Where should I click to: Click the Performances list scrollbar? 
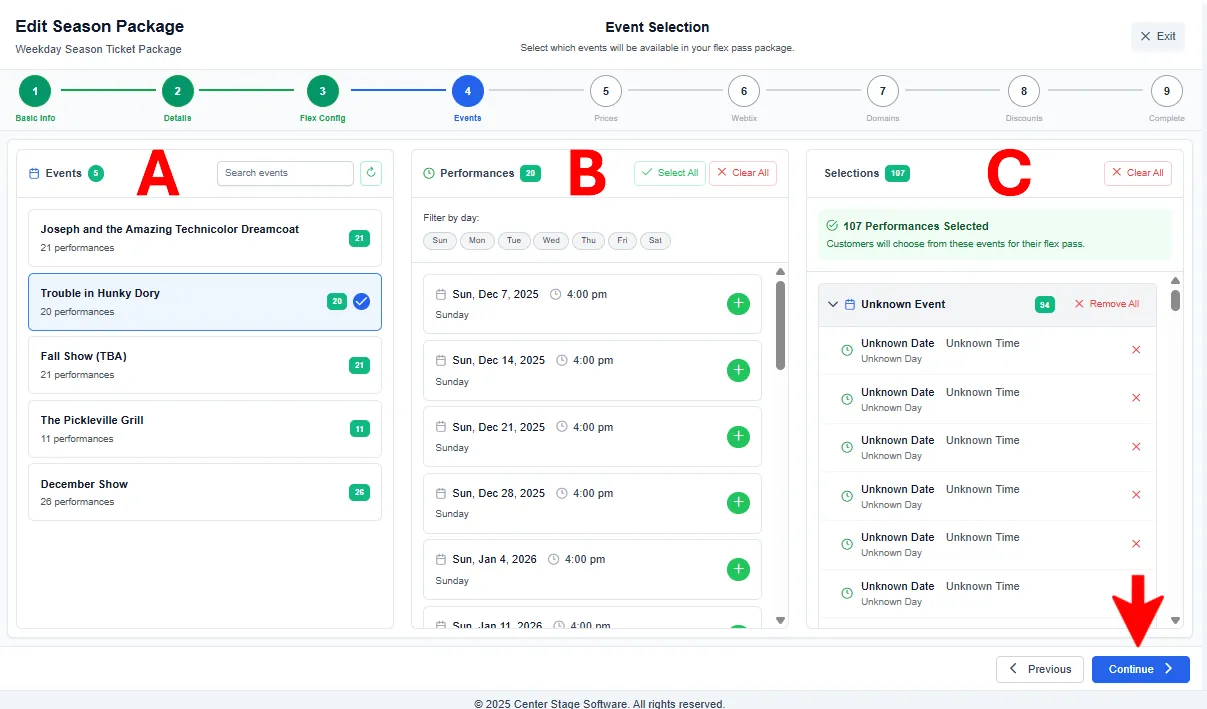pyautogui.click(x=781, y=325)
